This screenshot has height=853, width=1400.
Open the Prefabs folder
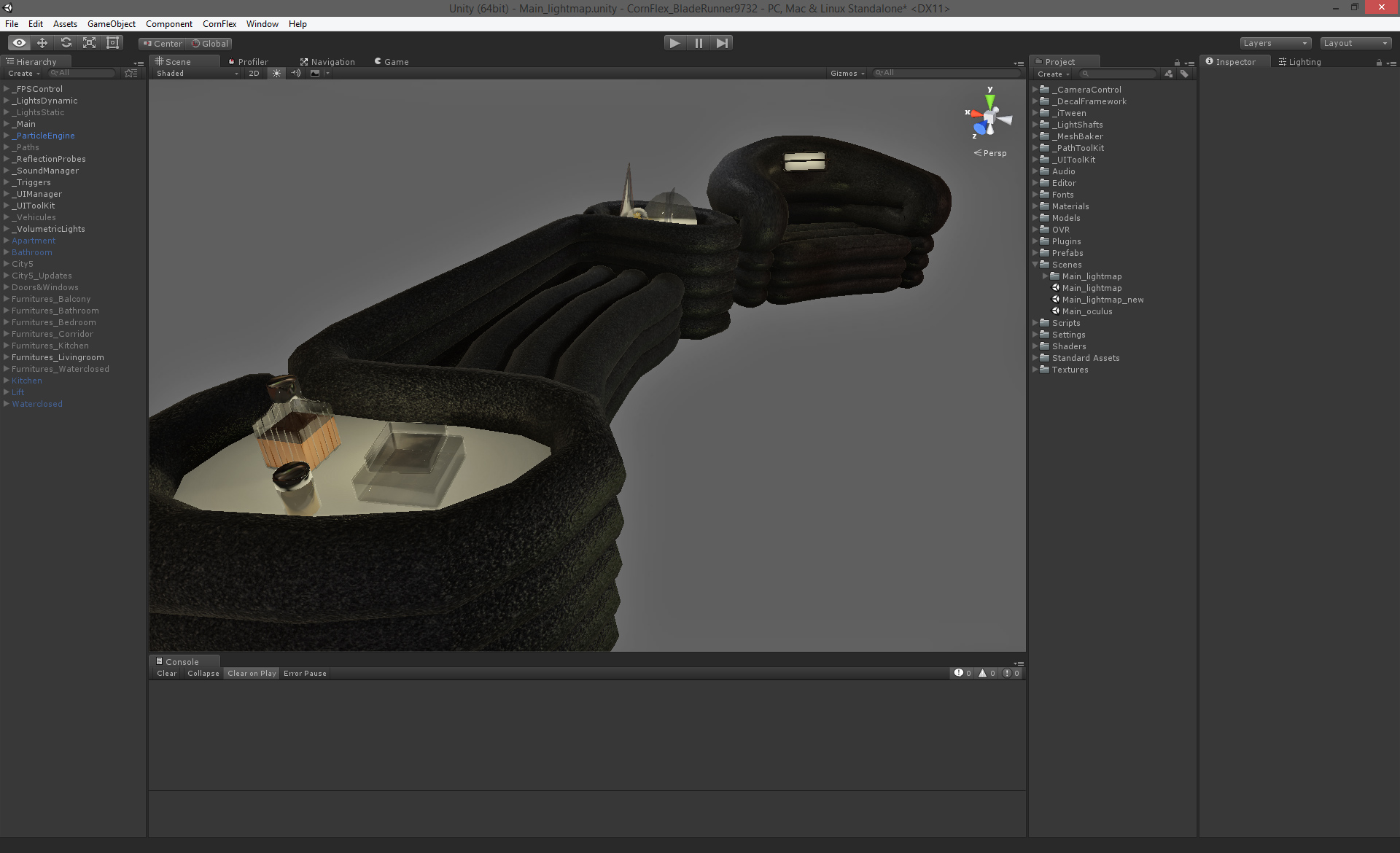pos(1067,253)
